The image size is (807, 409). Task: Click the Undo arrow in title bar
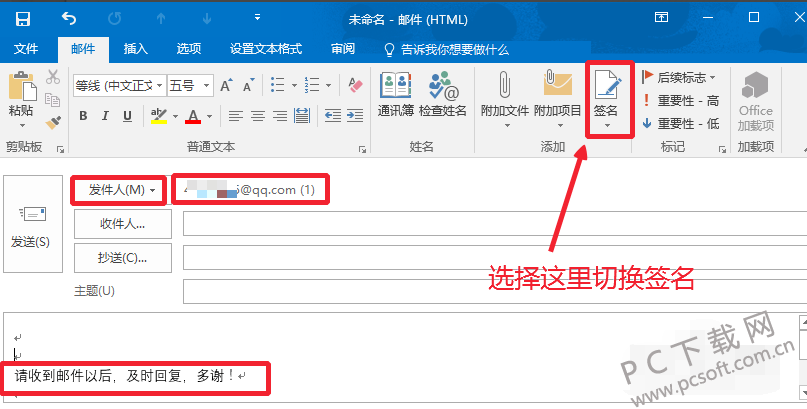pos(68,19)
